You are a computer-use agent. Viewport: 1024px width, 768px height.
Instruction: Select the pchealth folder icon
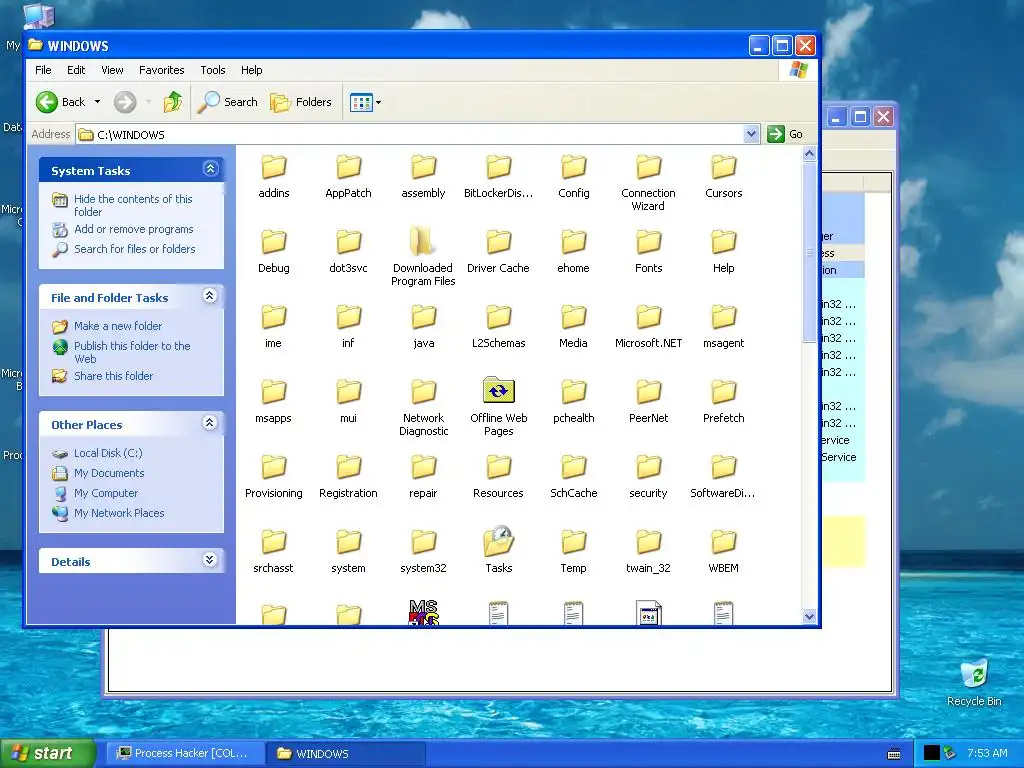pos(573,392)
